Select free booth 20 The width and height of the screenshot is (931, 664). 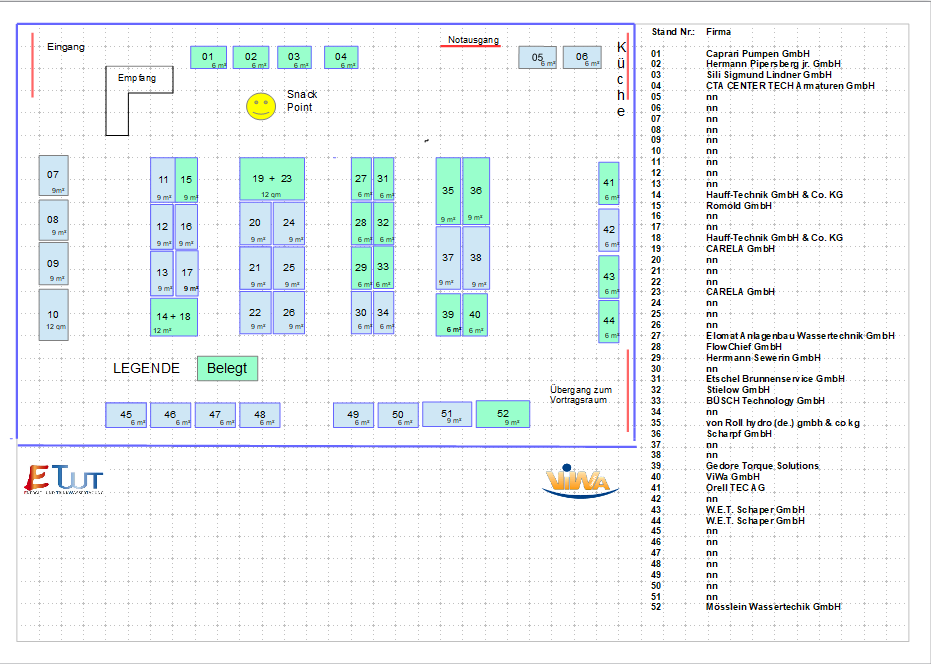(255, 223)
